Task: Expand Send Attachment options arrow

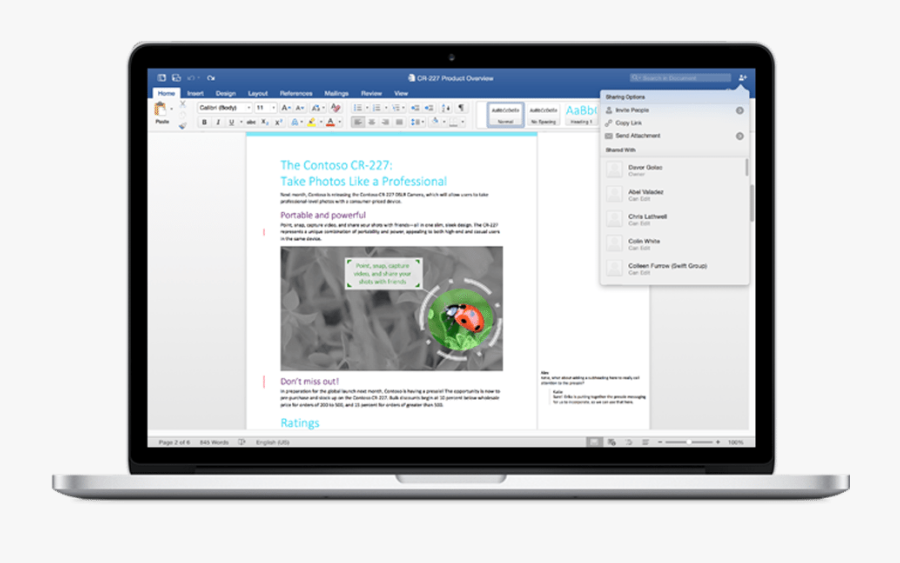Action: click(x=739, y=136)
